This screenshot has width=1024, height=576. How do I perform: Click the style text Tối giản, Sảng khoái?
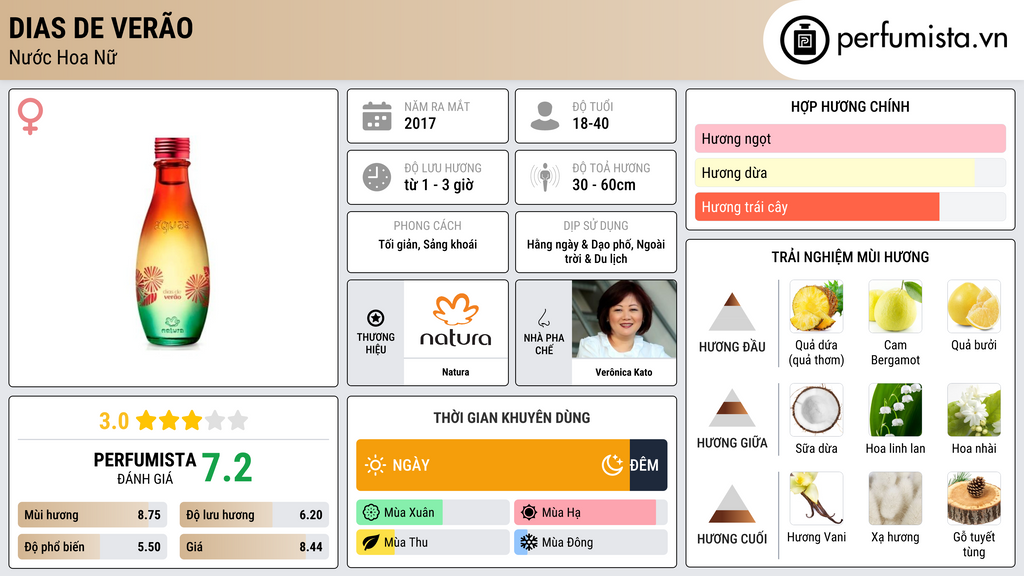point(428,244)
